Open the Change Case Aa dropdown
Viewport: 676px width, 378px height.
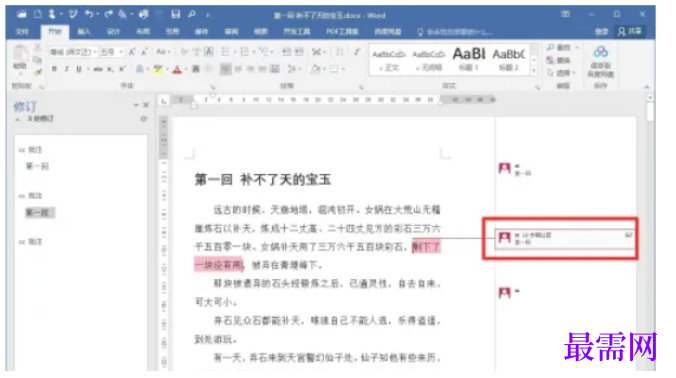tap(163, 52)
